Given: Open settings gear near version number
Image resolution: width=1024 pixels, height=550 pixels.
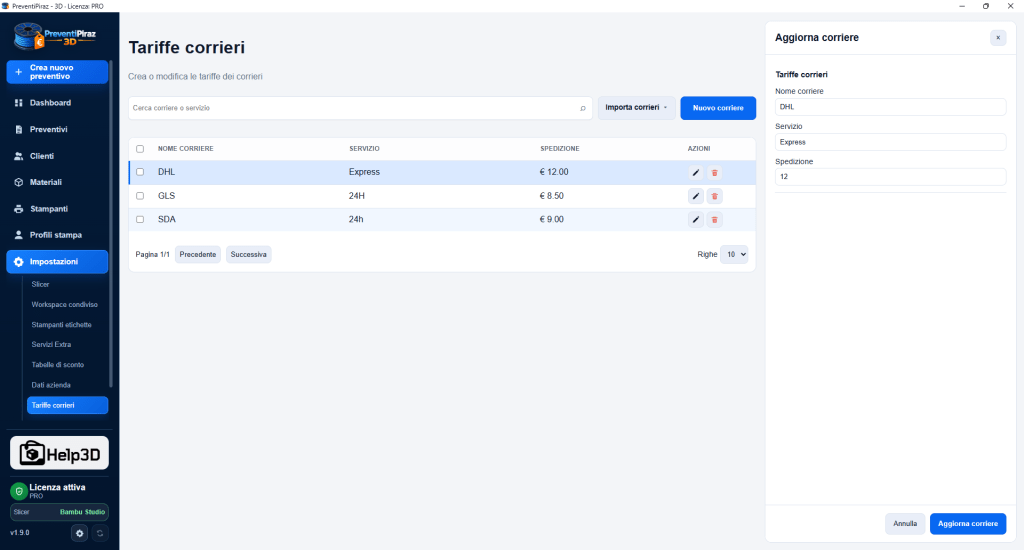Looking at the screenshot, I should coord(80,533).
